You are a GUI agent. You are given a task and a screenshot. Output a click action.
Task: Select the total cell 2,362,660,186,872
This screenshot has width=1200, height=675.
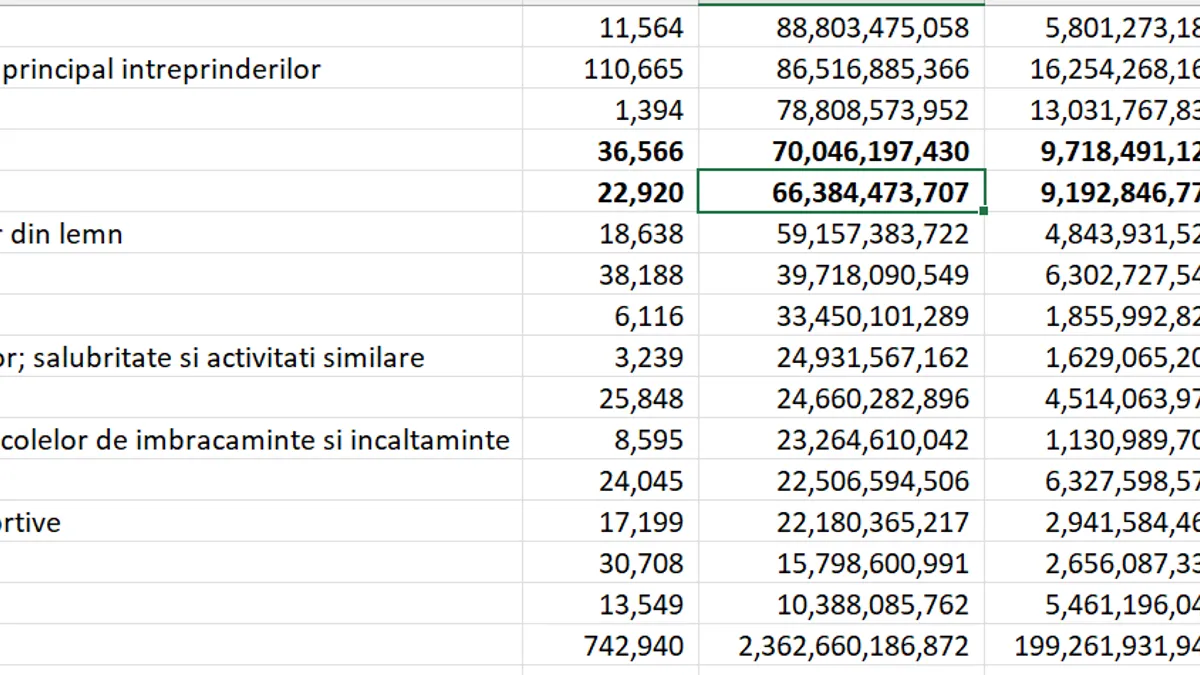click(x=841, y=646)
